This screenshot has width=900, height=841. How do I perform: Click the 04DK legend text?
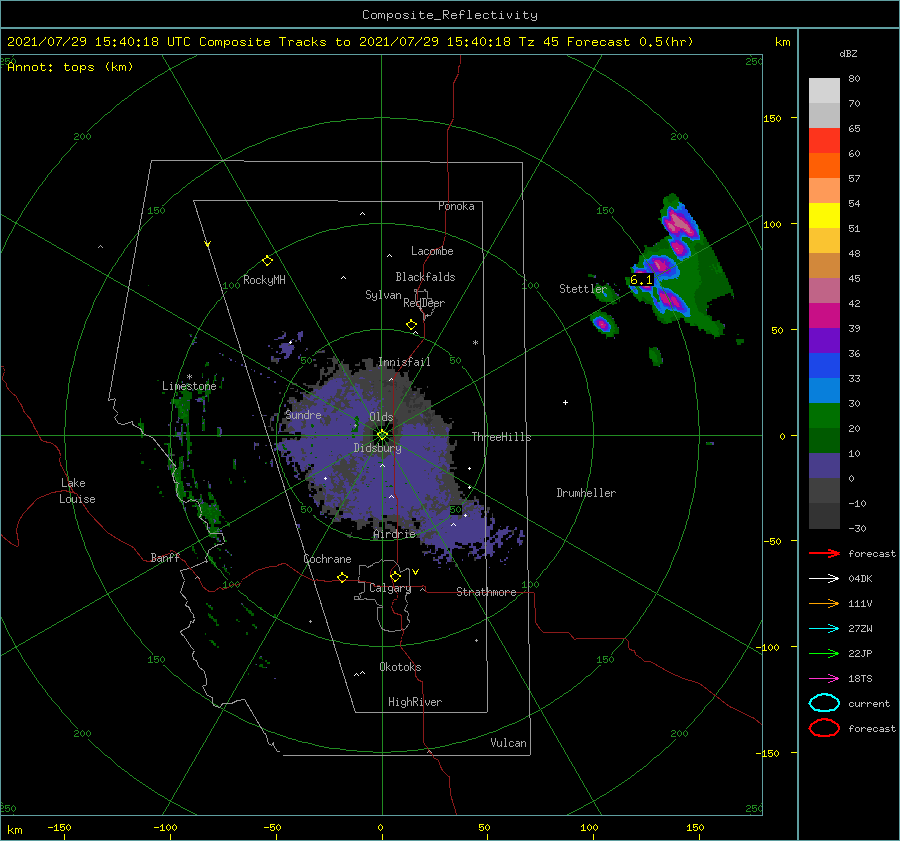coord(860,579)
